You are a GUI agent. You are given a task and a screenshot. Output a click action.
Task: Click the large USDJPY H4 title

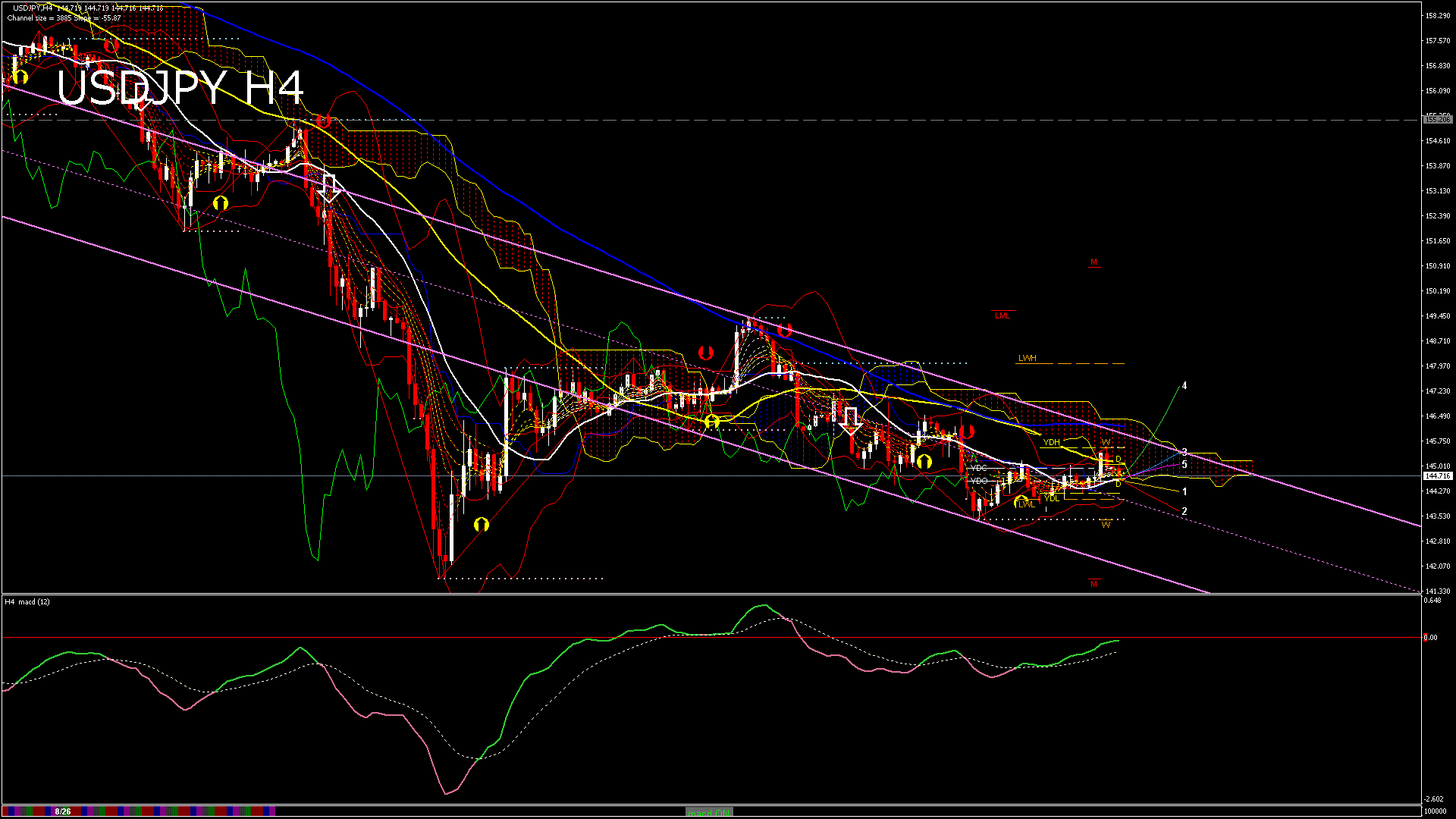pos(180,88)
